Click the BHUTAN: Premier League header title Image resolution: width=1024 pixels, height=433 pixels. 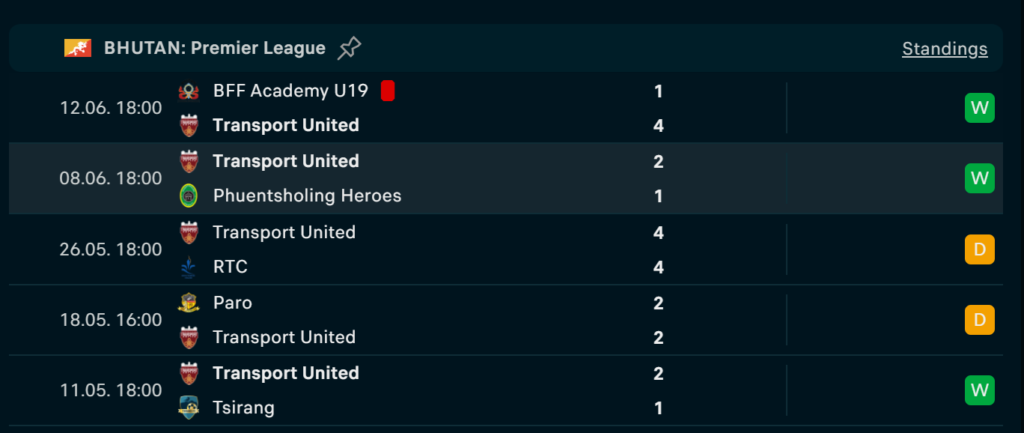[215, 48]
